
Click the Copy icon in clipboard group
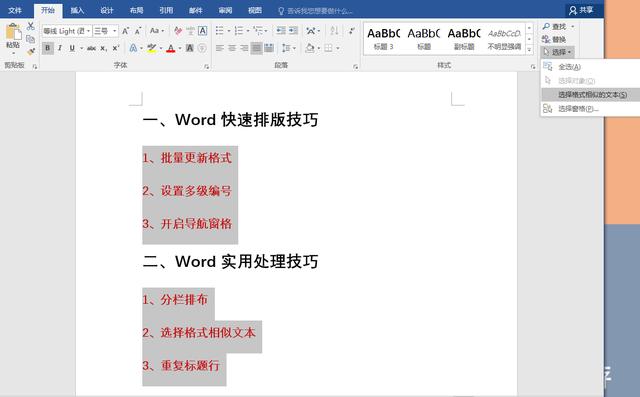point(31,39)
